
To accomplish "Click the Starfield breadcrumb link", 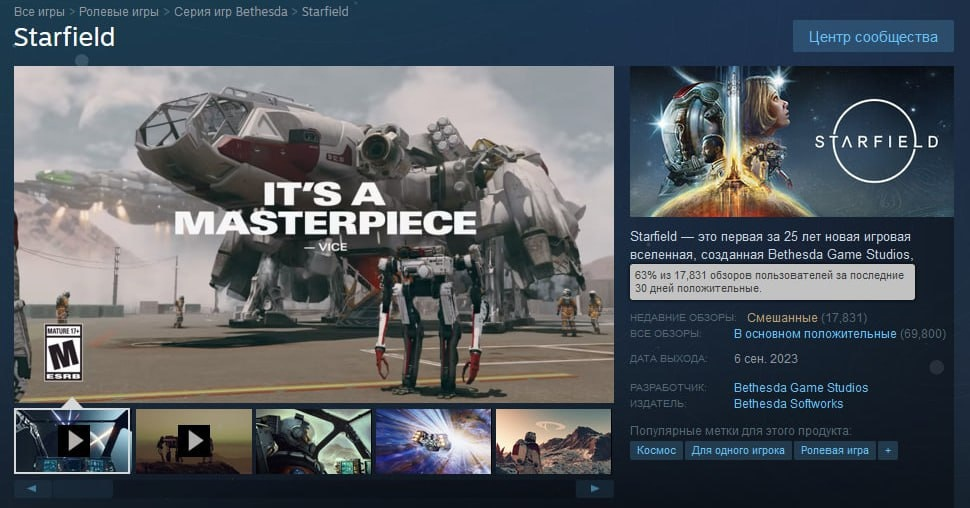I will [x=325, y=12].
